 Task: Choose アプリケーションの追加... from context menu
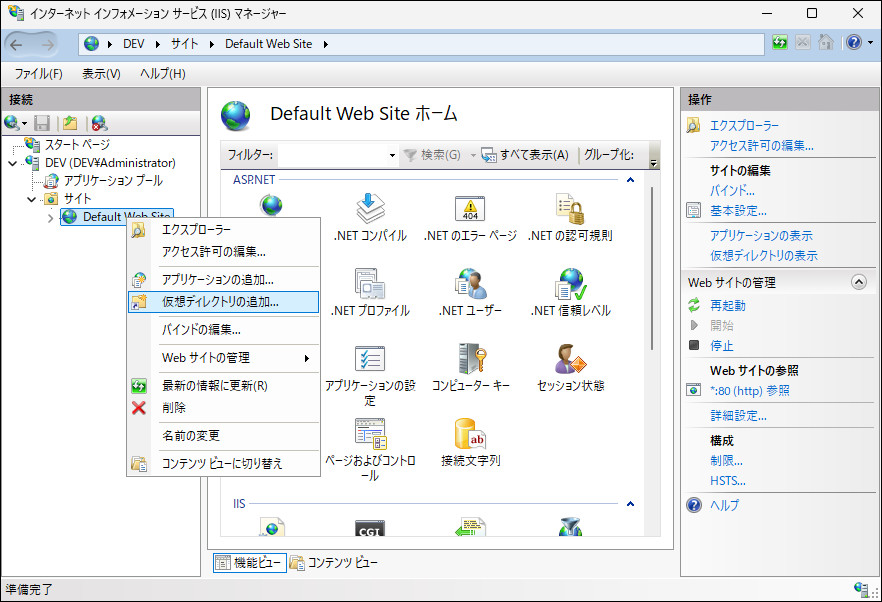point(223,280)
